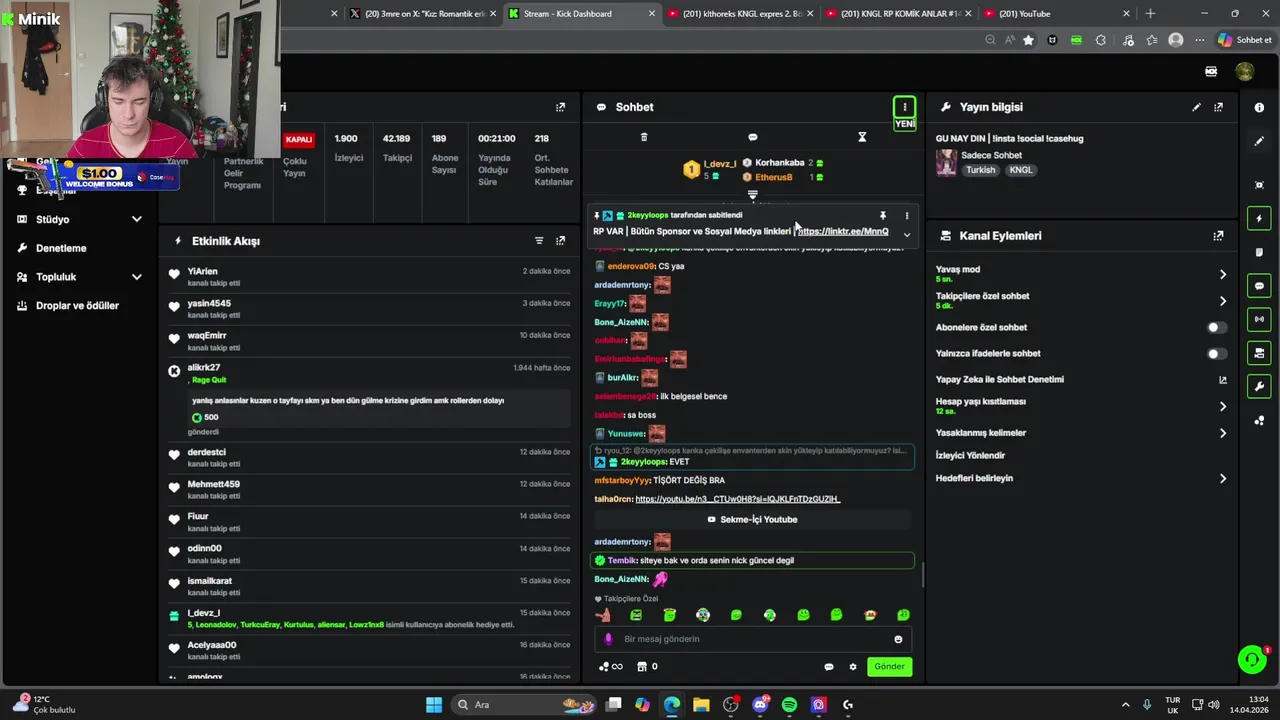This screenshot has height=720, width=1280.
Task: Click the speech bubble icon in chat toolbar
Action: (753, 137)
